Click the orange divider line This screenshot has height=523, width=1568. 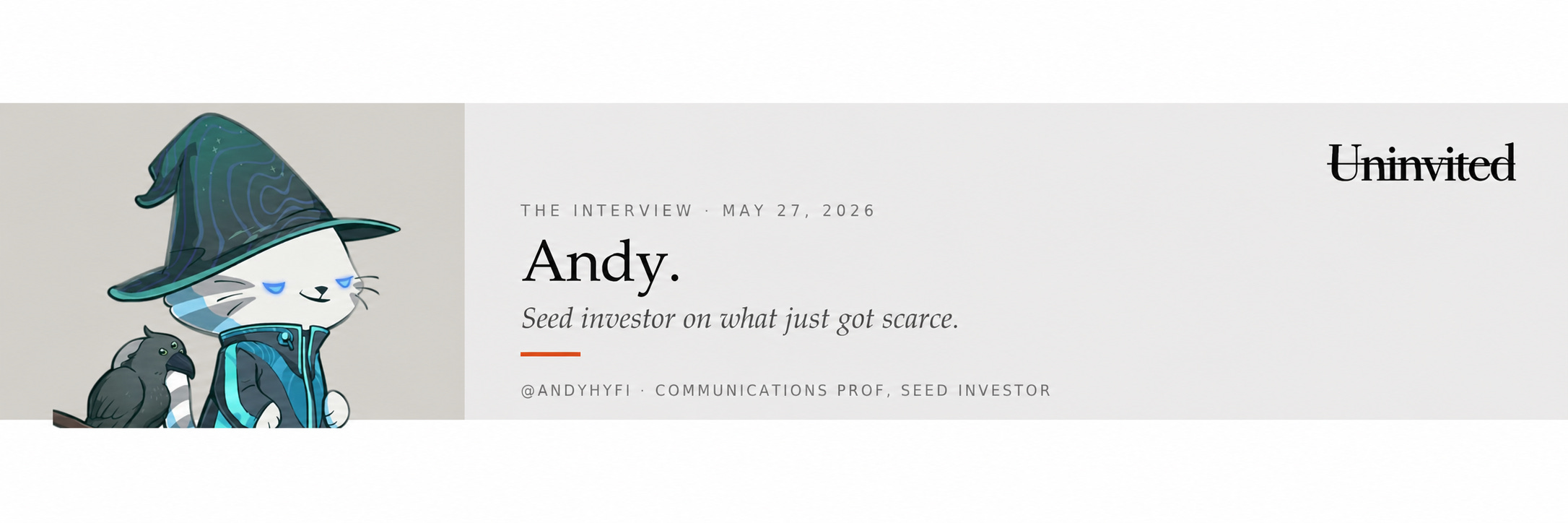(x=550, y=354)
